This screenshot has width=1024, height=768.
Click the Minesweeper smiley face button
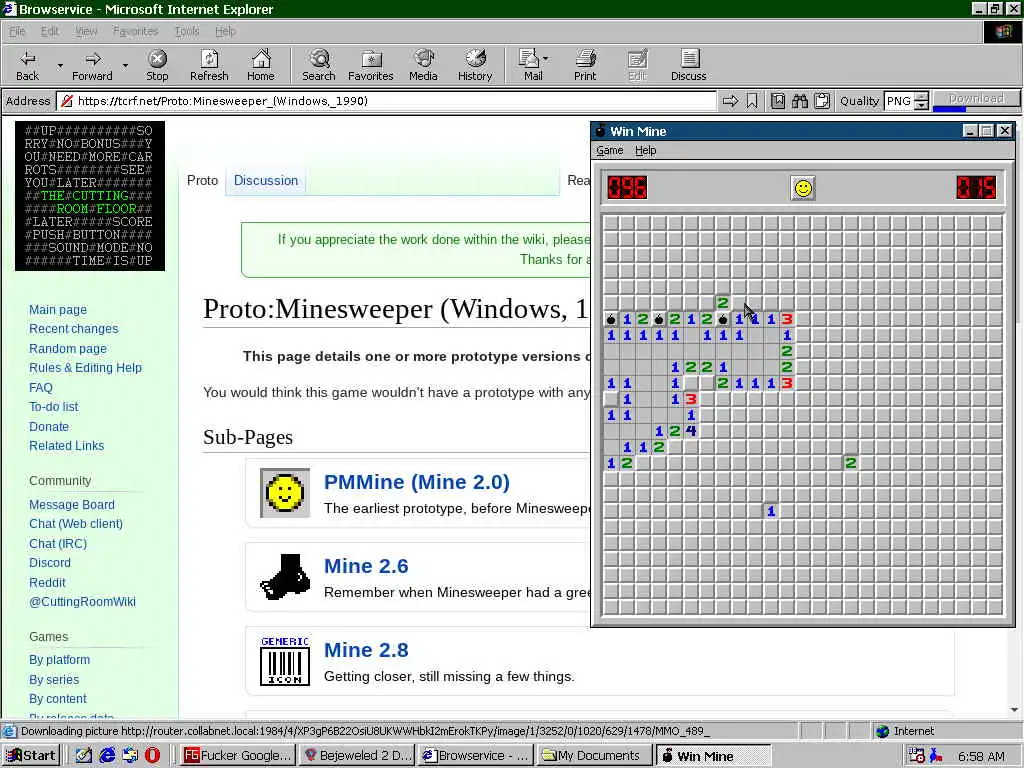tap(803, 188)
